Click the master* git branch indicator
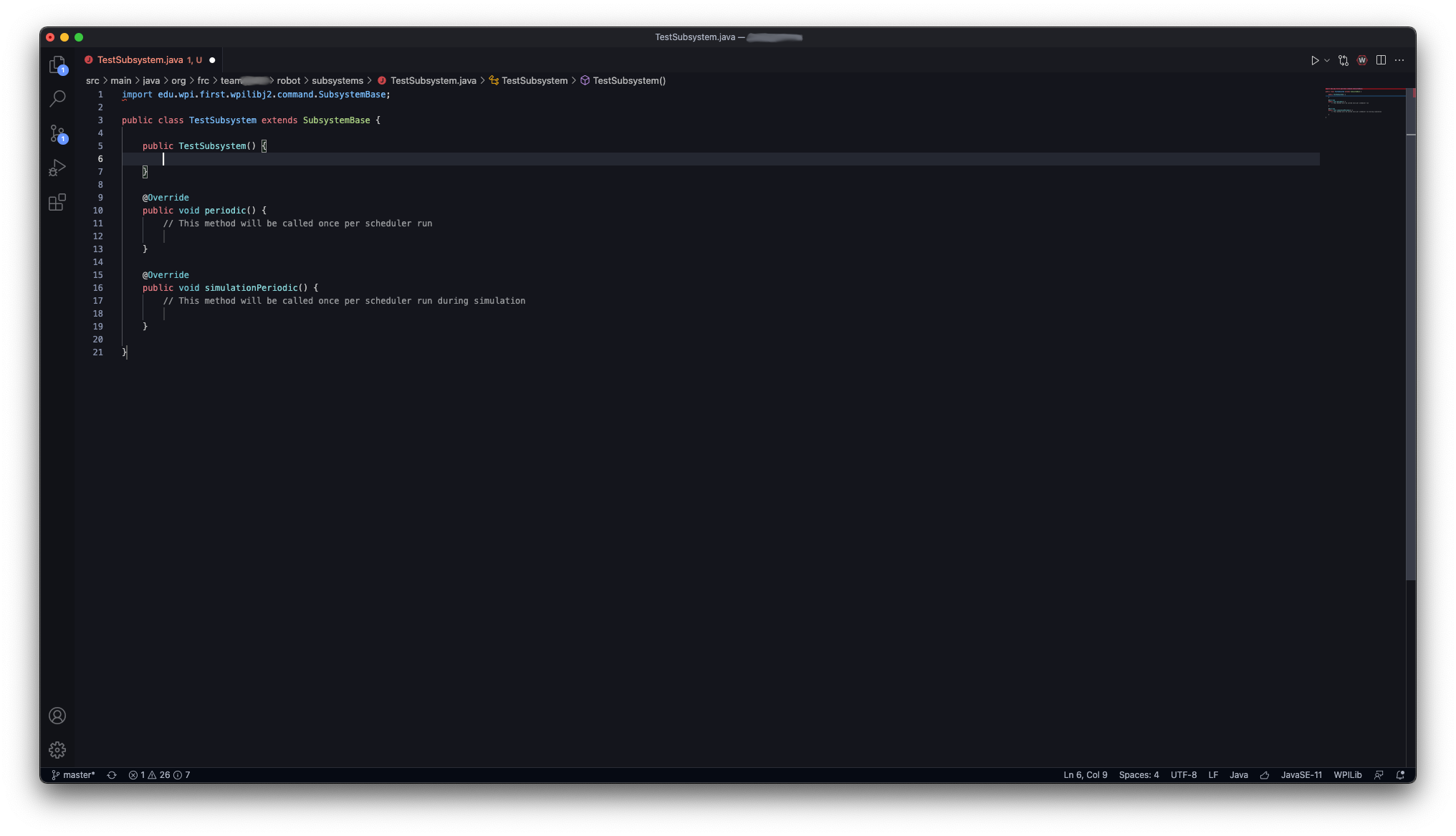This screenshot has height=836, width=1456. tap(74, 775)
